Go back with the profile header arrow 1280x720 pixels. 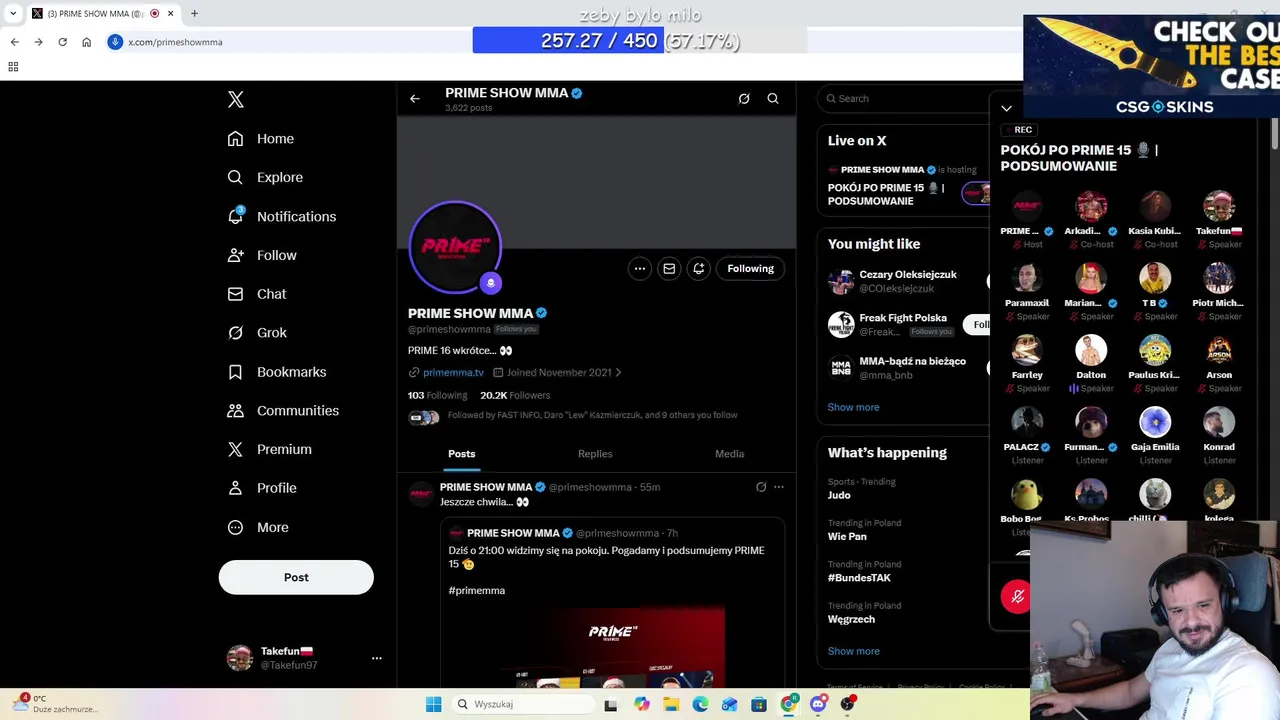click(414, 99)
